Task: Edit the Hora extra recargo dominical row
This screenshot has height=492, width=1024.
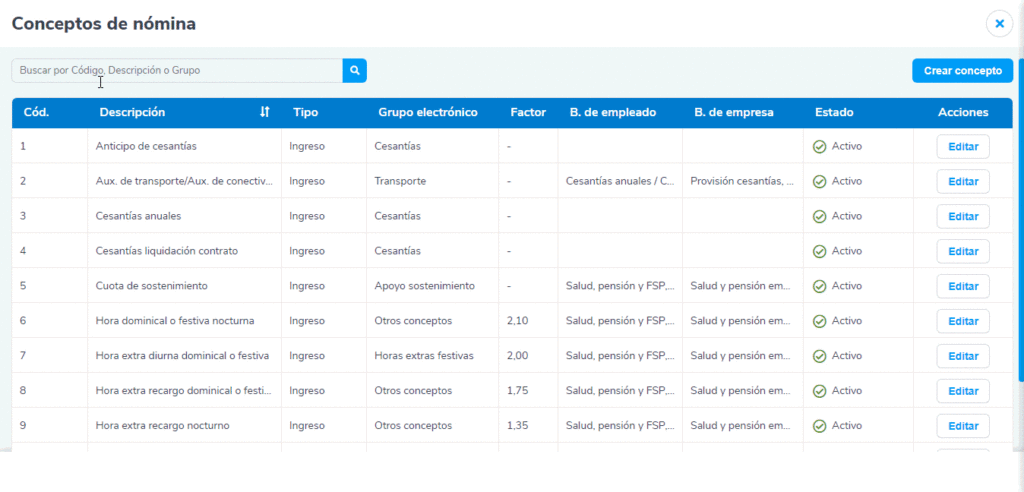Action: (962, 392)
